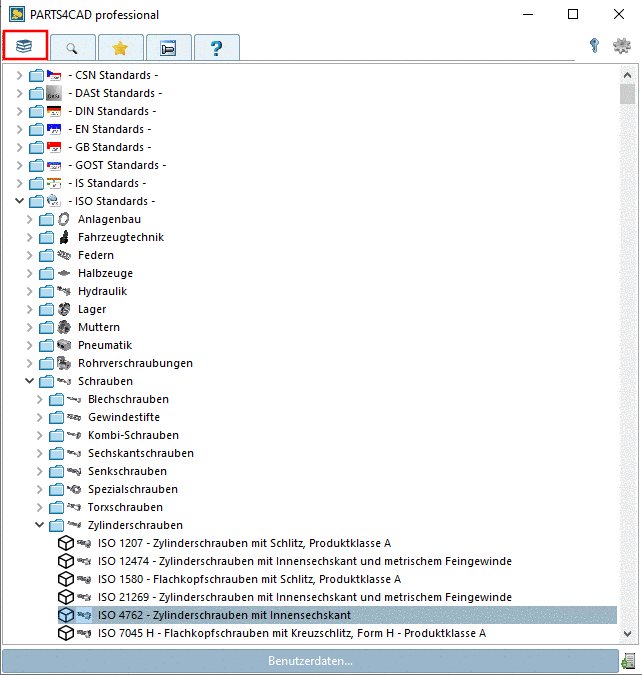Collapse the ISO Standards node

click(x=19, y=201)
